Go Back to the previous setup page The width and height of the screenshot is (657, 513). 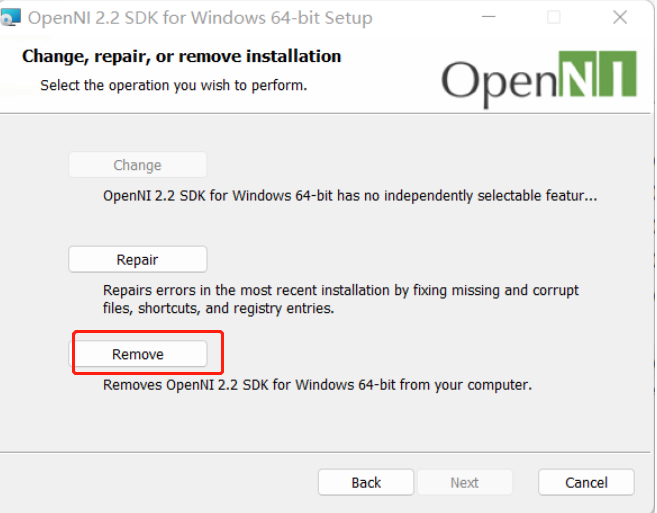coord(366,482)
